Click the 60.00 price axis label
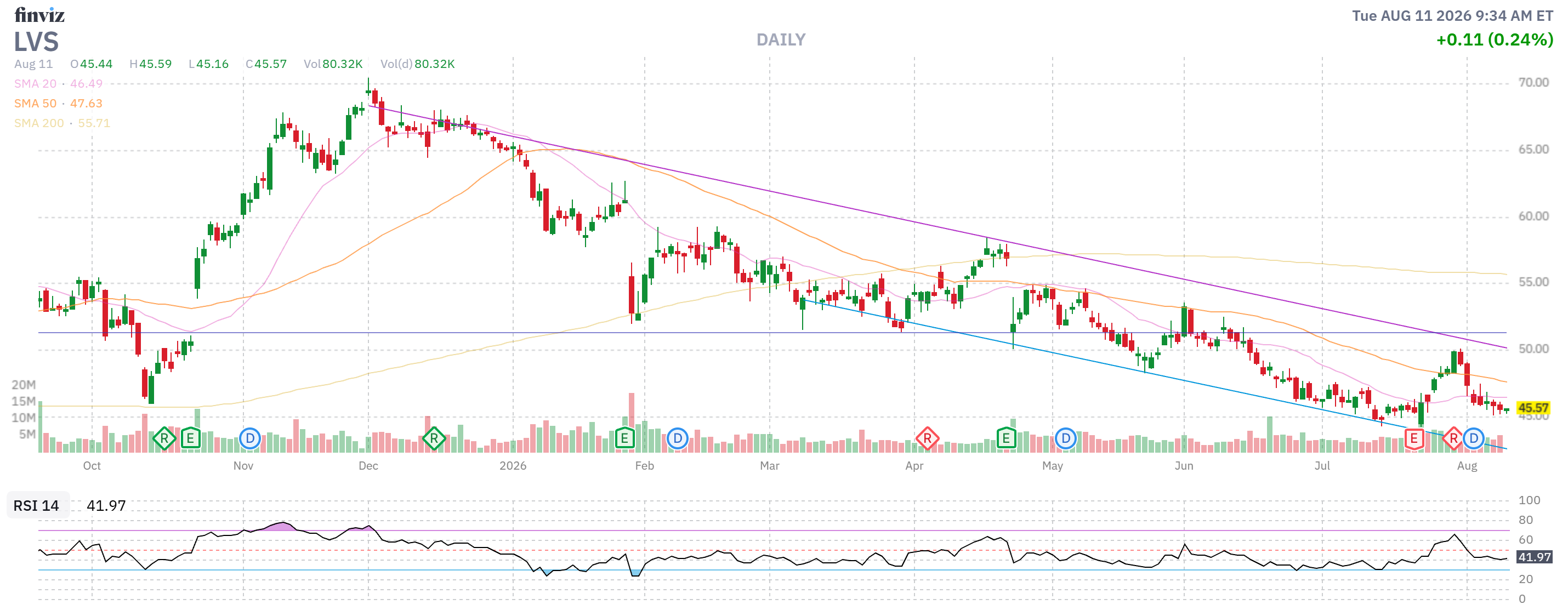The width and height of the screenshot is (1568, 616). [x=1533, y=216]
